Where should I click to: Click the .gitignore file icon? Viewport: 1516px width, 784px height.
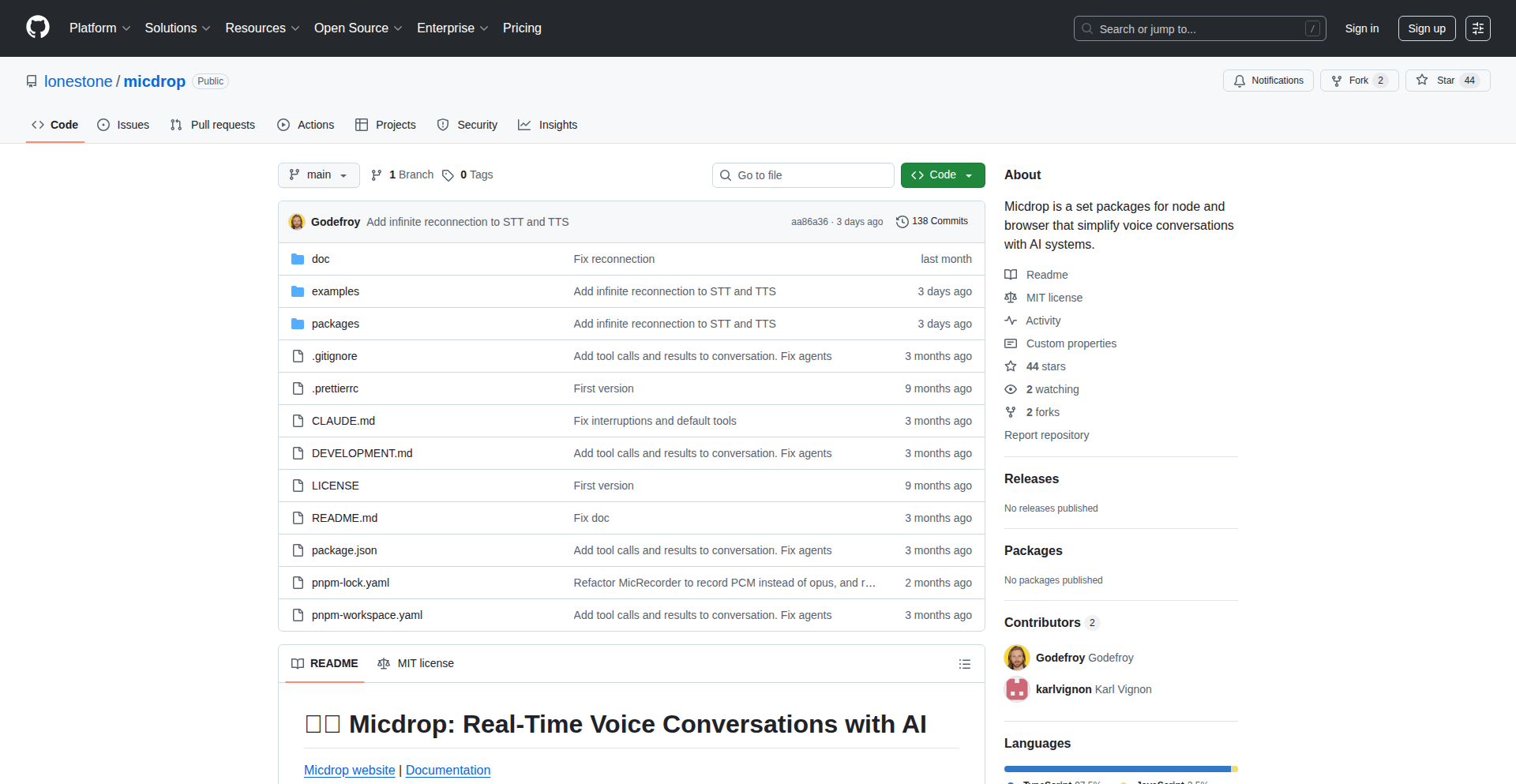(x=298, y=356)
